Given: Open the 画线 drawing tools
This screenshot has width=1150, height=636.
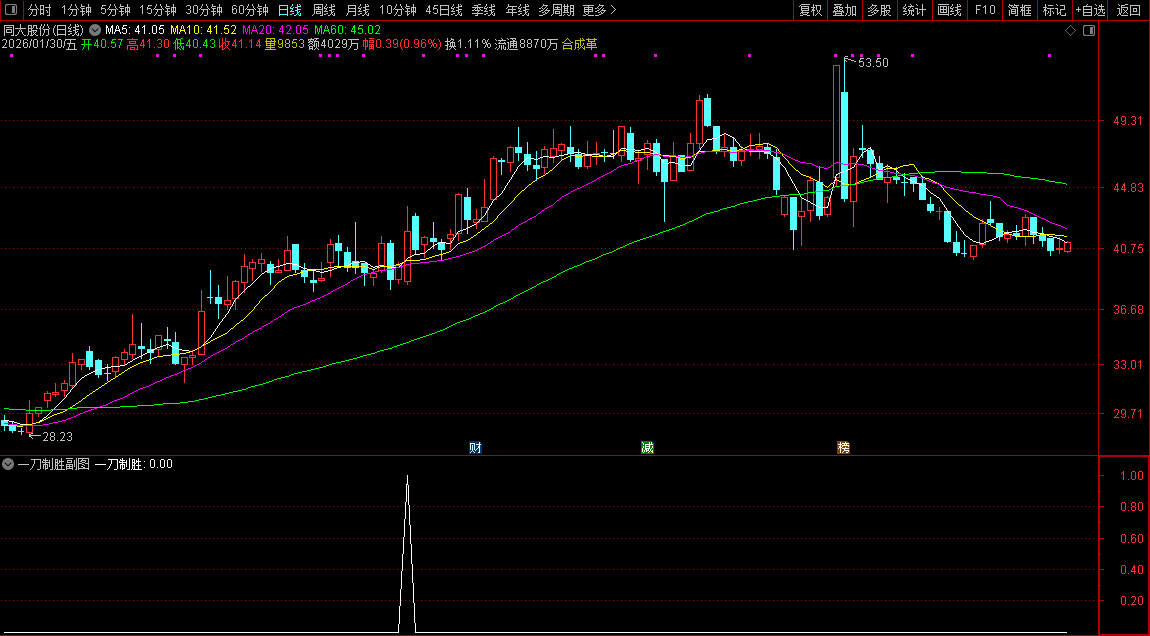Looking at the screenshot, I should click(x=949, y=10).
